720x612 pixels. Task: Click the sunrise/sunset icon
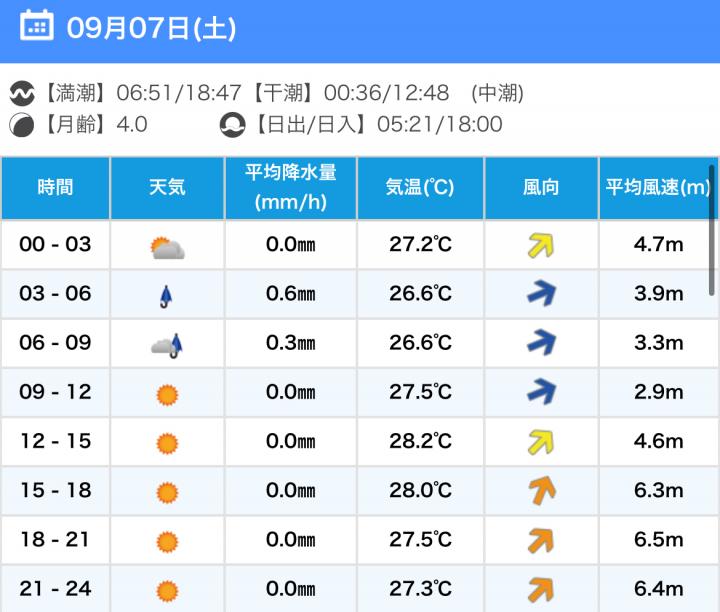[232, 125]
